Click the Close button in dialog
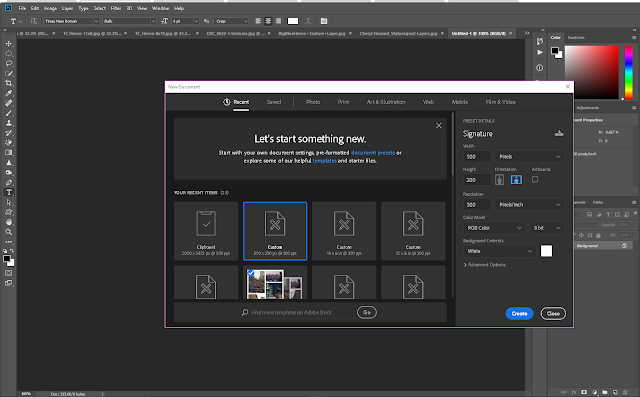This screenshot has height=397, width=640. pyautogui.click(x=553, y=313)
